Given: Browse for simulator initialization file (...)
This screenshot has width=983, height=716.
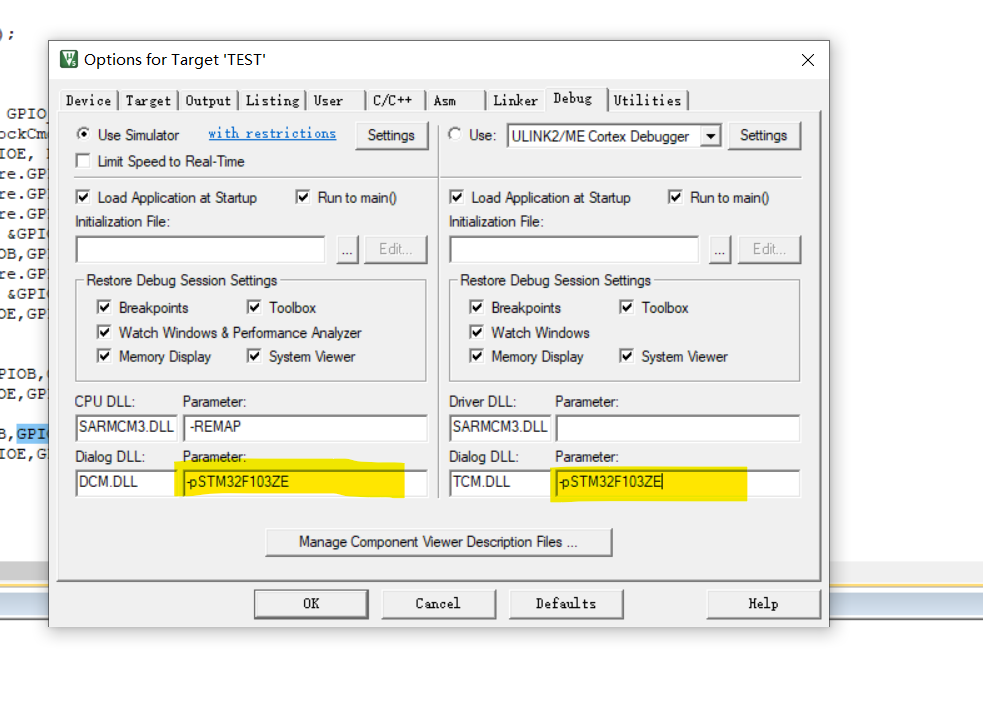Looking at the screenshot, I should pos(347,250).
